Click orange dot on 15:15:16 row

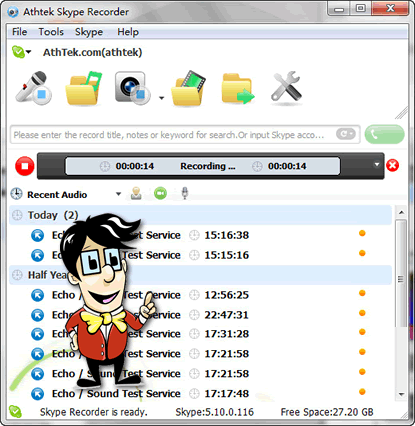tap(362, 253)
